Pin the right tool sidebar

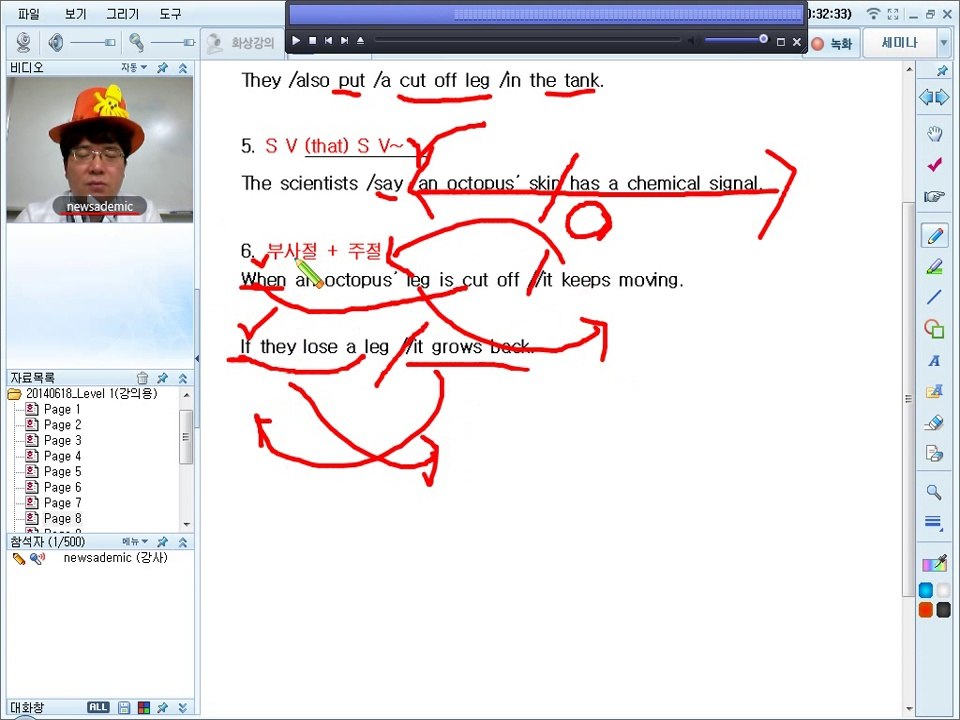942,71
